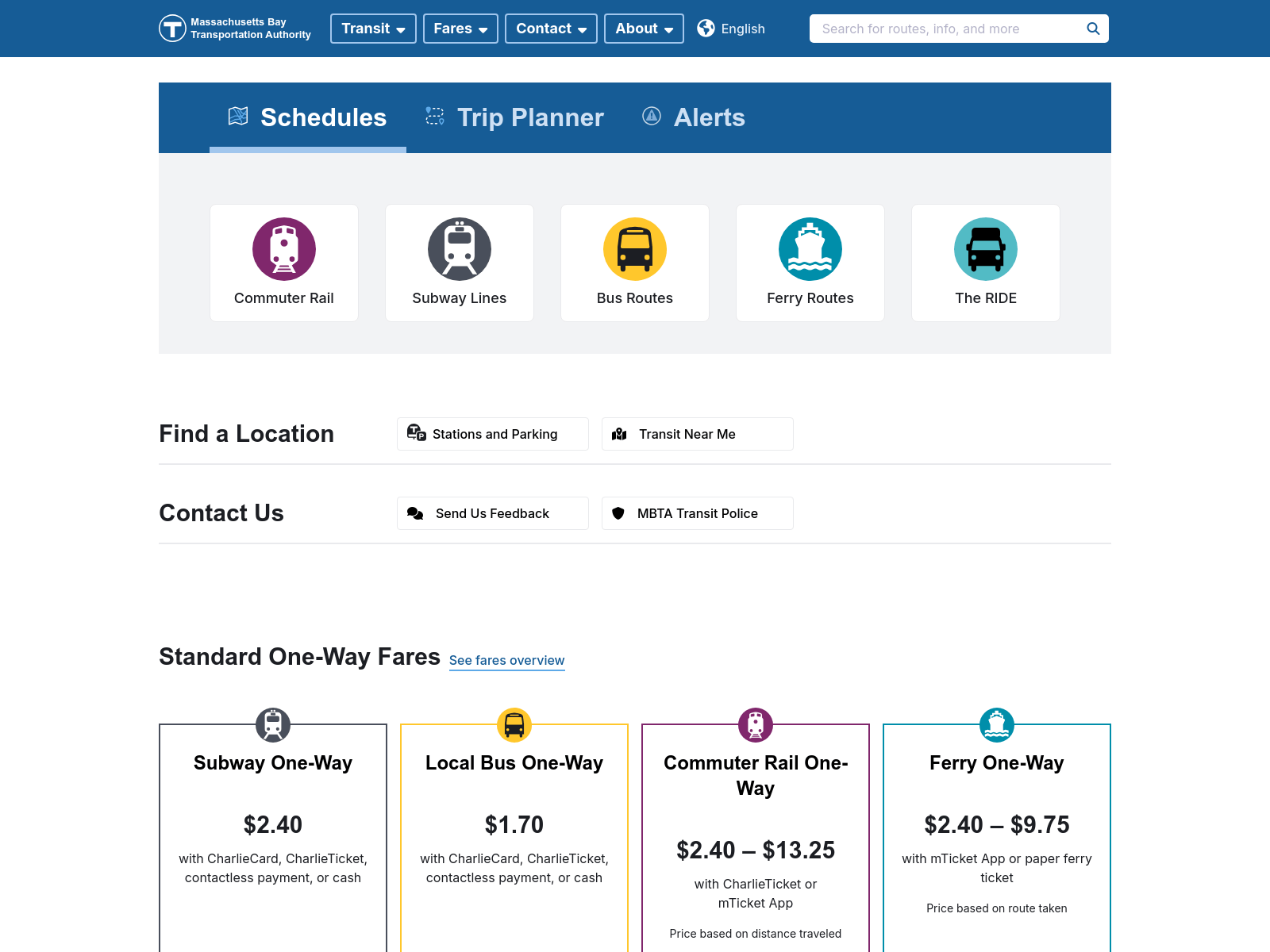
Task: Open Stations and Parking button
Action: 493,434
